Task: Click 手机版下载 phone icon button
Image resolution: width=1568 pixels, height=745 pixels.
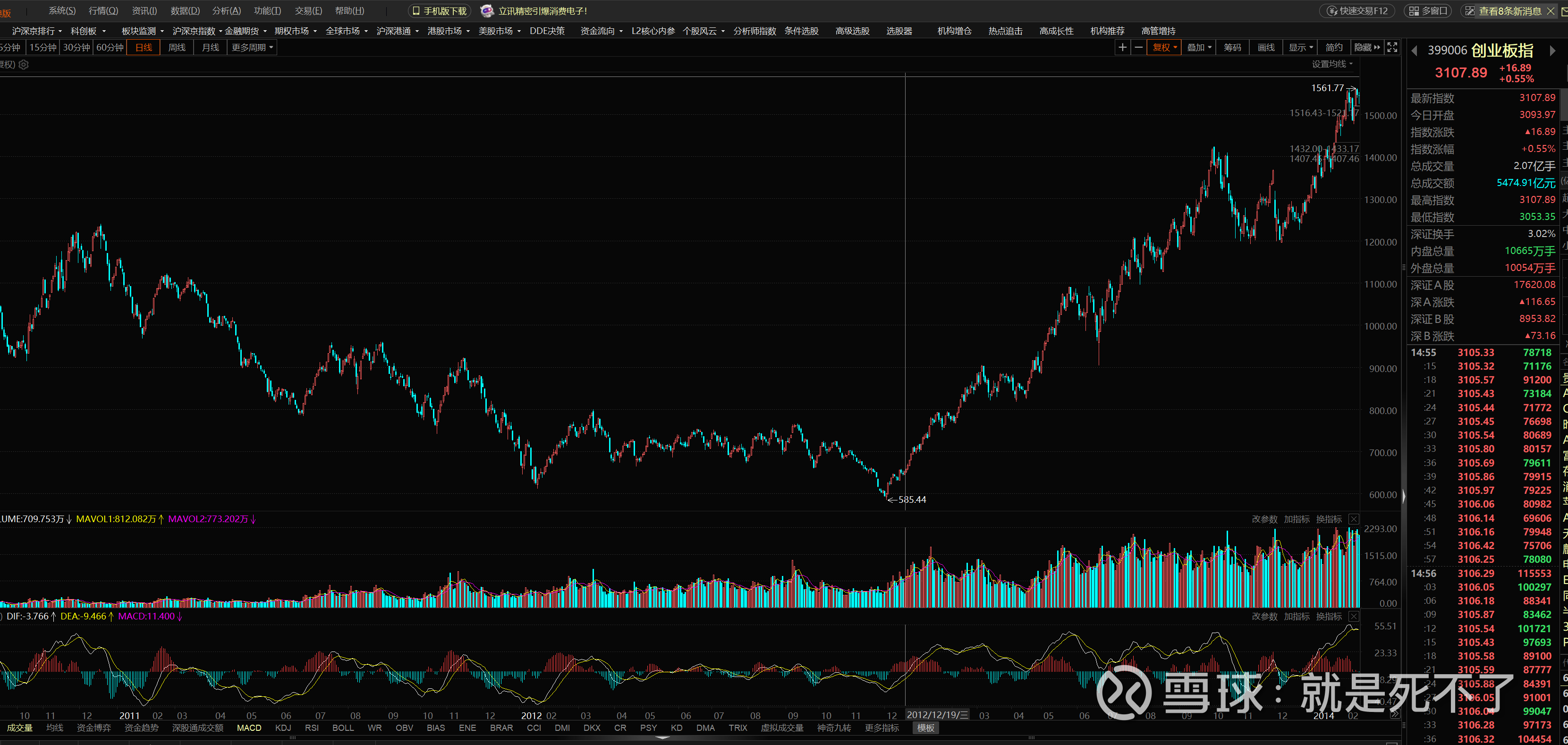Action: point(439,11)
